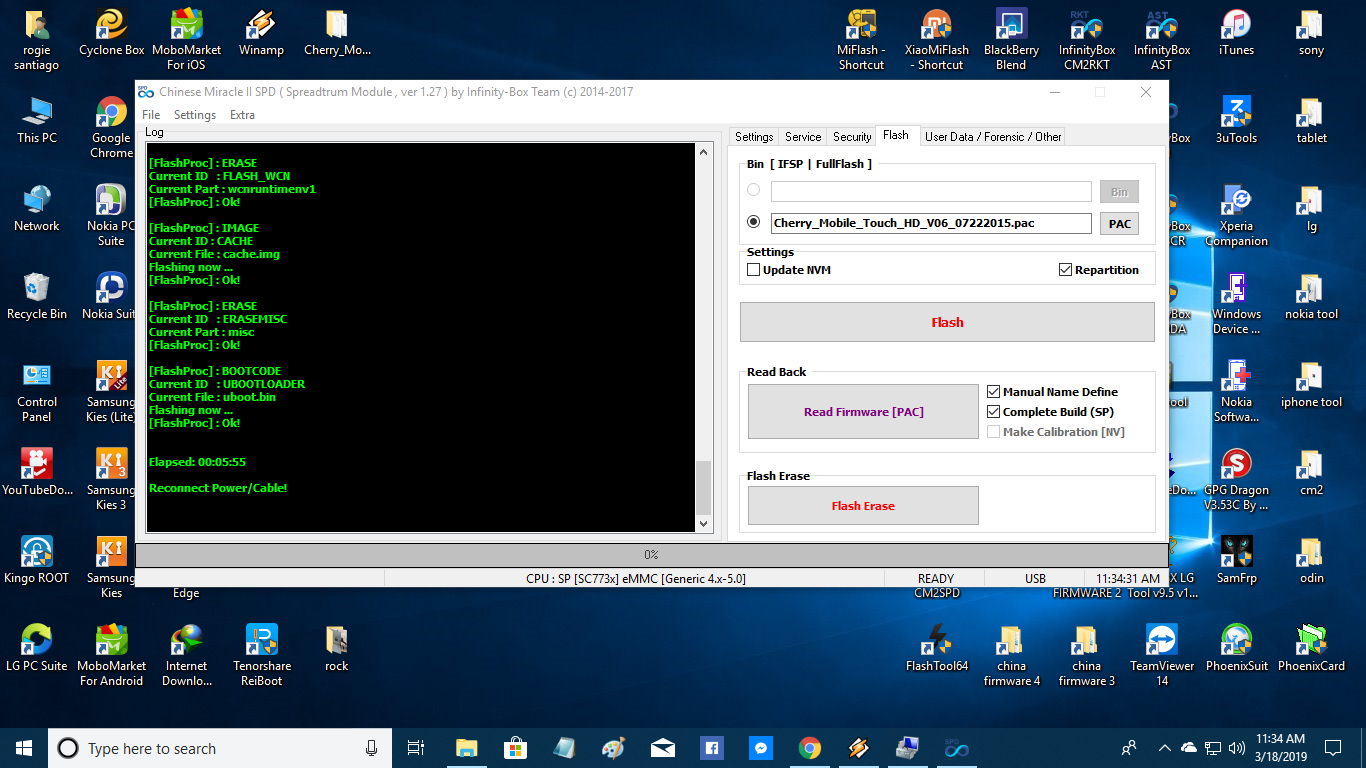Launch iTunes desktop icon

[x=1236, y=34]
